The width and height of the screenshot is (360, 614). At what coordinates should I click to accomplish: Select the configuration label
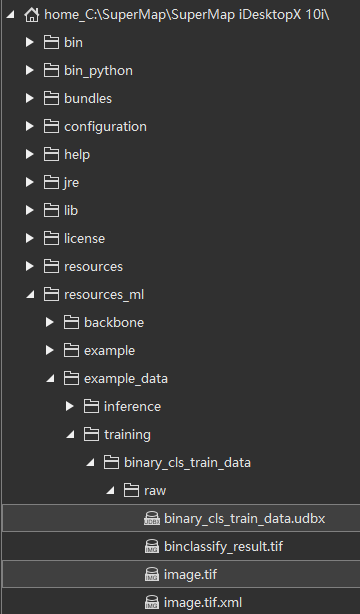tap(105, 127)
